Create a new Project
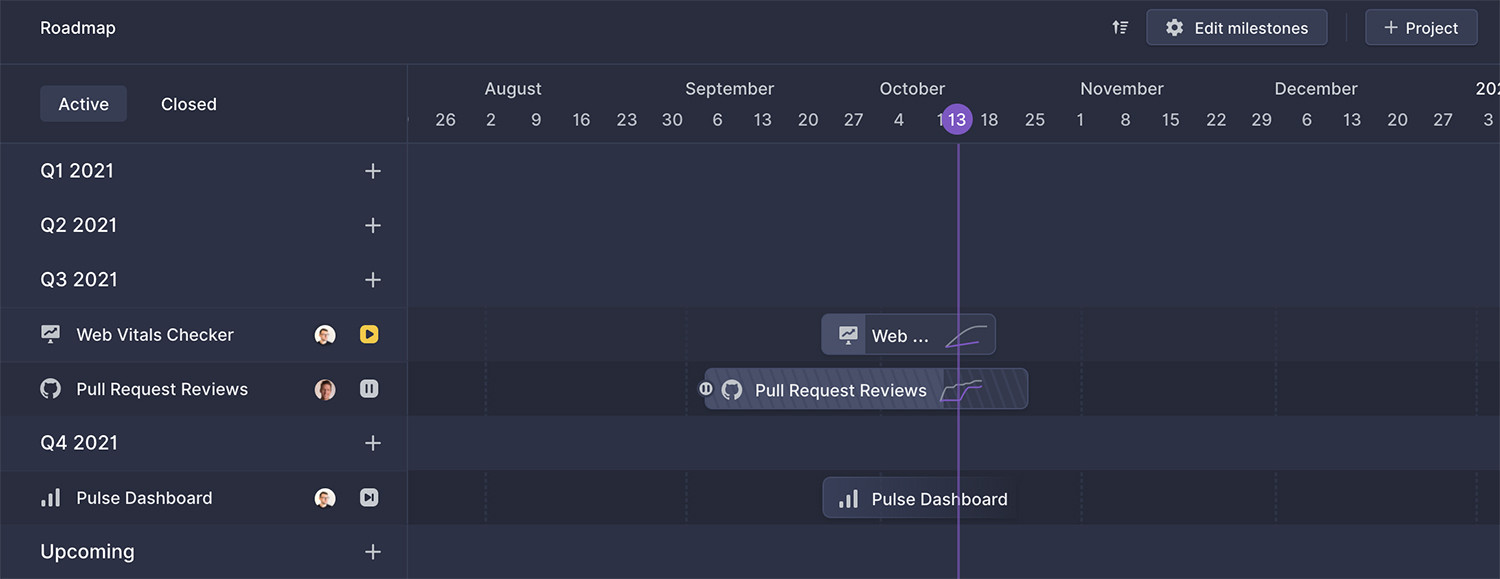Image resolution: width=1500 pixels, height=579 pixels. [1421, 27]
